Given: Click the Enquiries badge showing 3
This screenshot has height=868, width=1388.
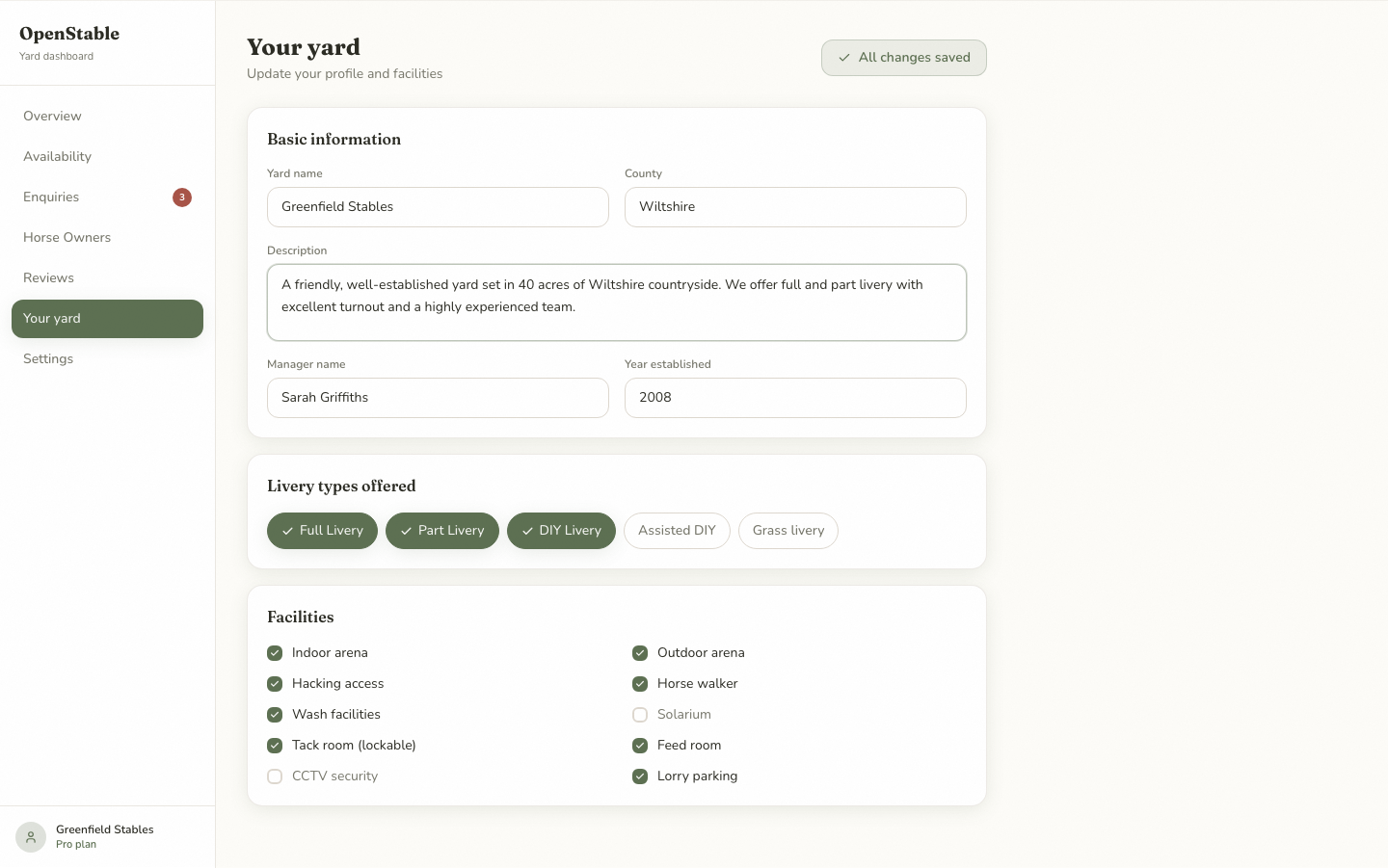Looking at the screenshot, I should click(x=182, y=197).
